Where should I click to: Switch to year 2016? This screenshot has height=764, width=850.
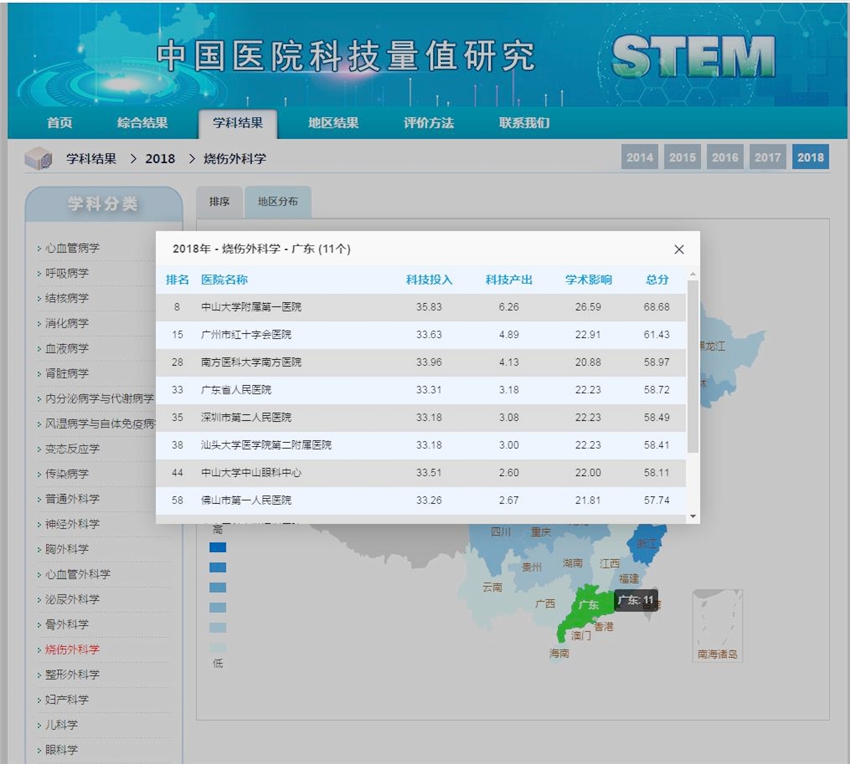coord(725,157)
